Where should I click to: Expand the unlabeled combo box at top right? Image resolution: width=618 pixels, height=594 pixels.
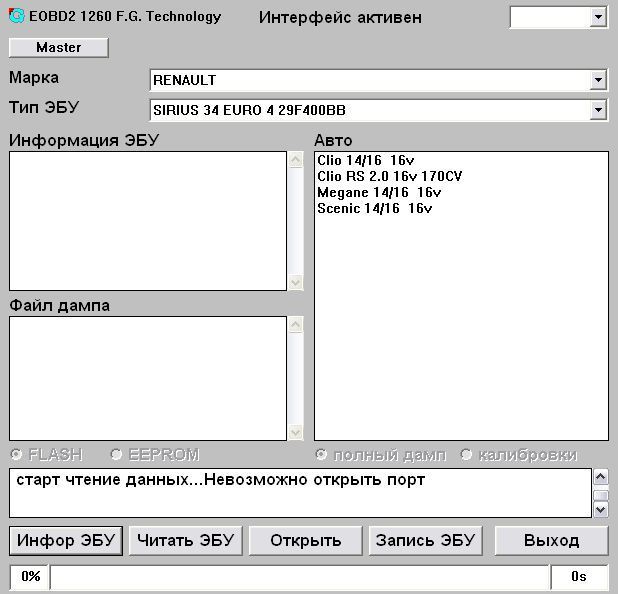(598, 17)
